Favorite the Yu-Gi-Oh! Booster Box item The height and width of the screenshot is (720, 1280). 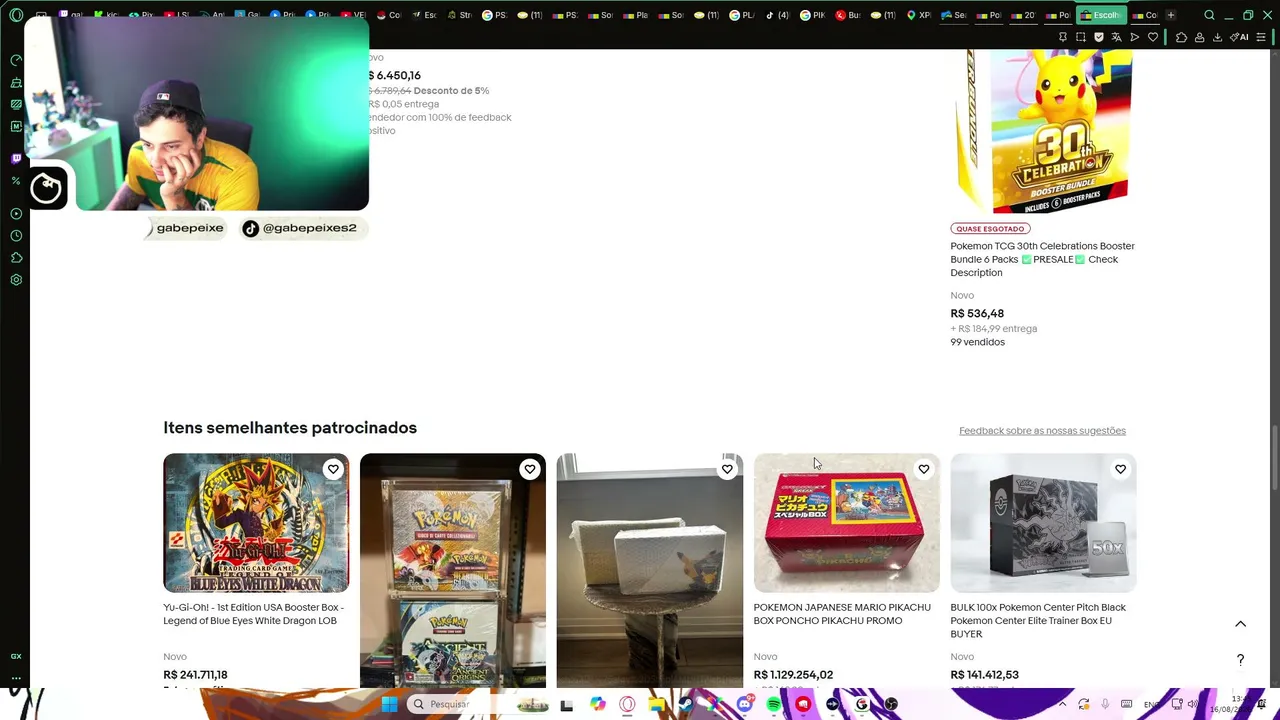click(333, 469)
